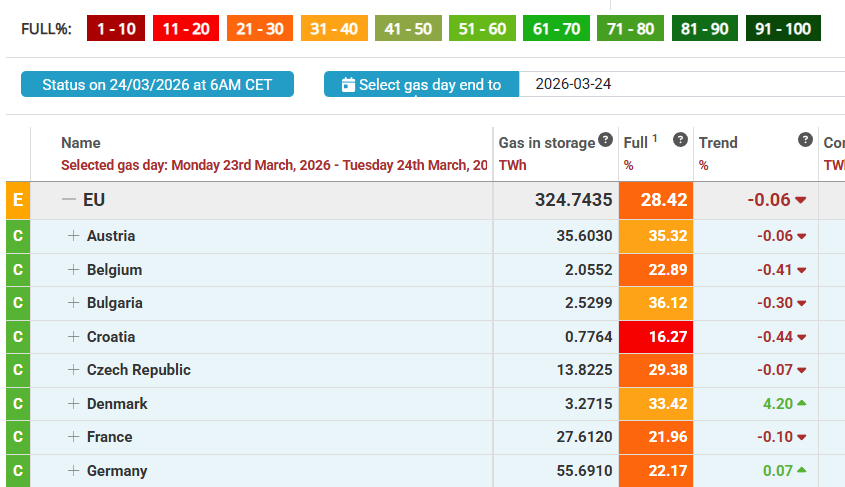Click the green C badge for Belgium
The height and width of the screenshot is (487, 845).
coord(18,269)
